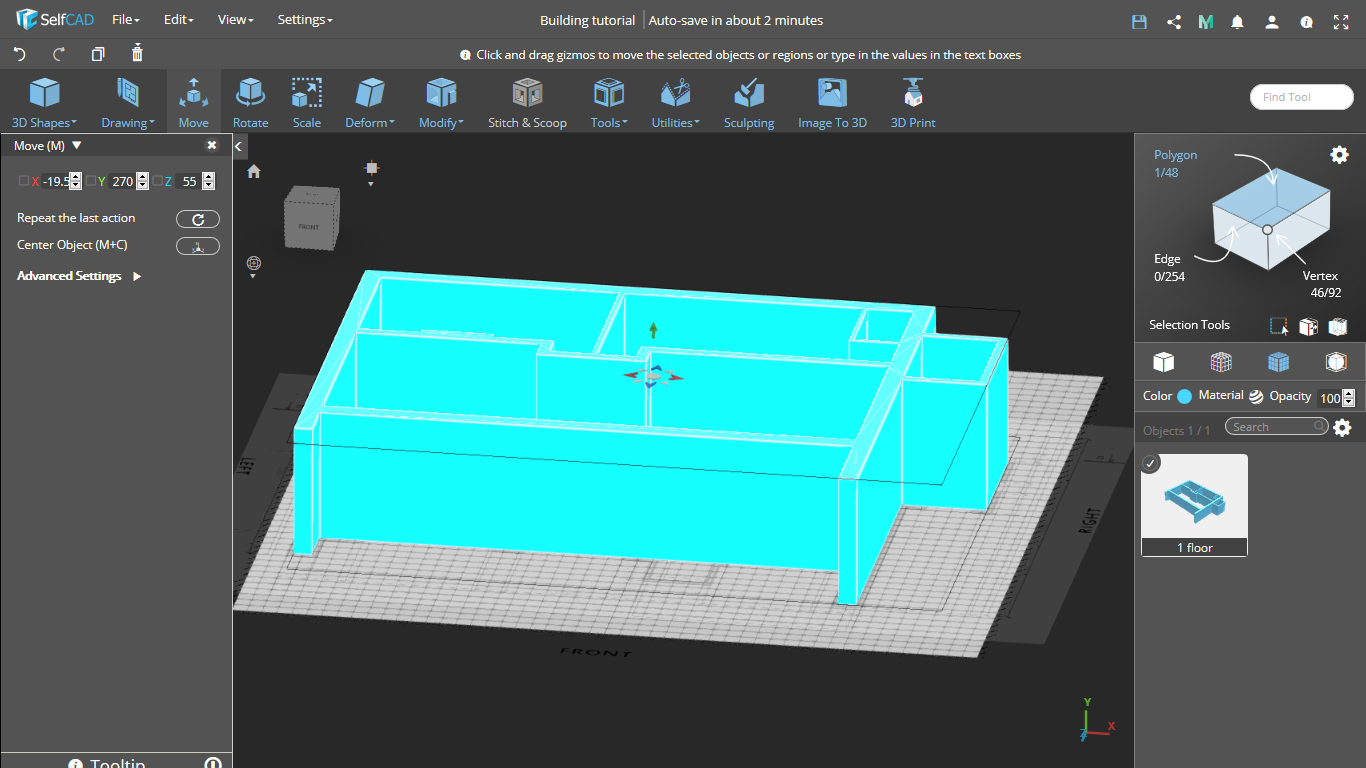
Task: Toggle the X axis checkbox
Action: (24, 181)
